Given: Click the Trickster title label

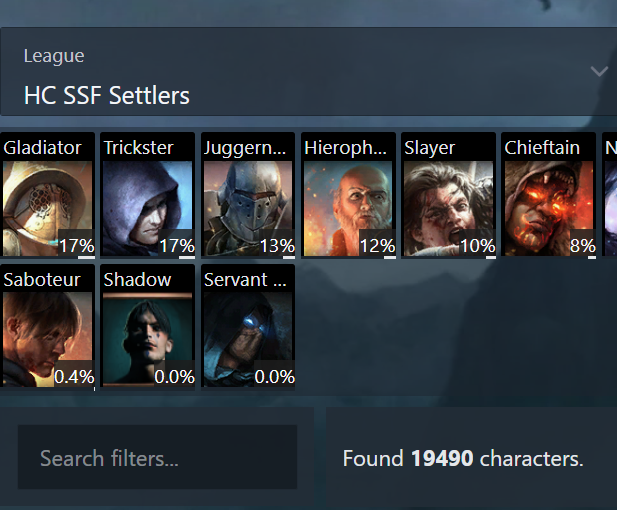Looking at the screenshot, I should (x=138, y=148).
